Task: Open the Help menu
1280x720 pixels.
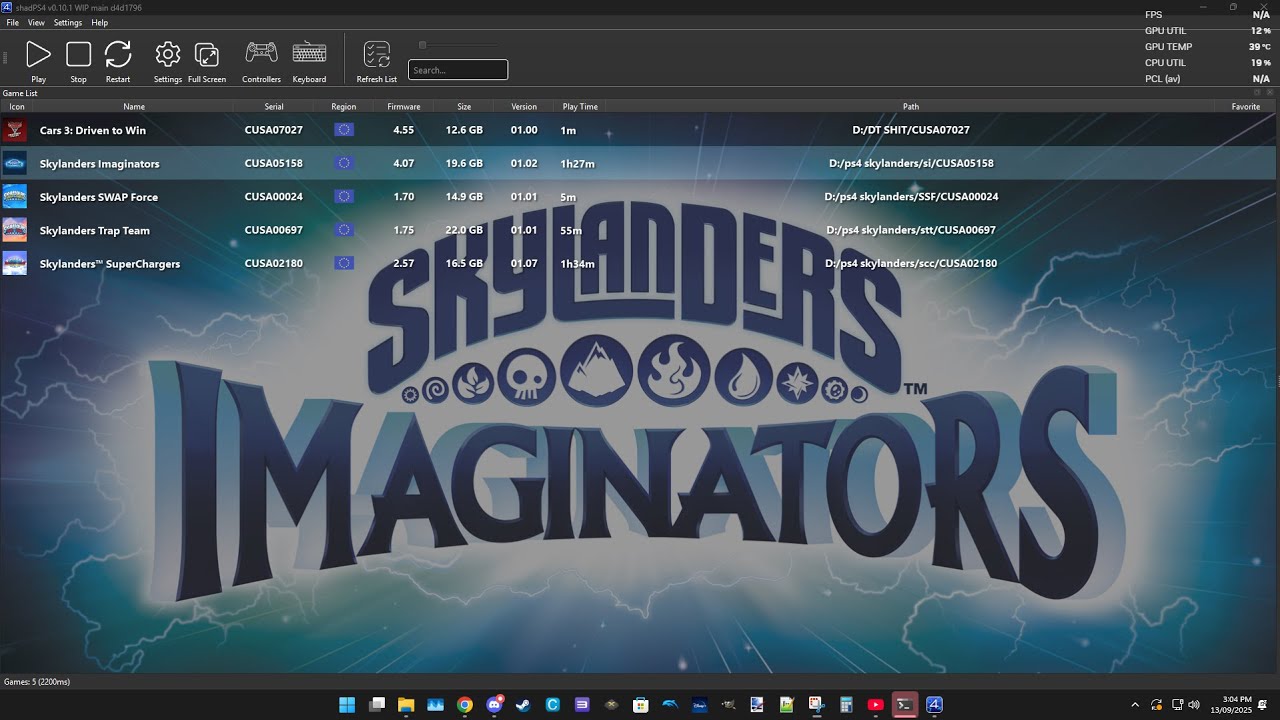Action: (x=99, y=22)
